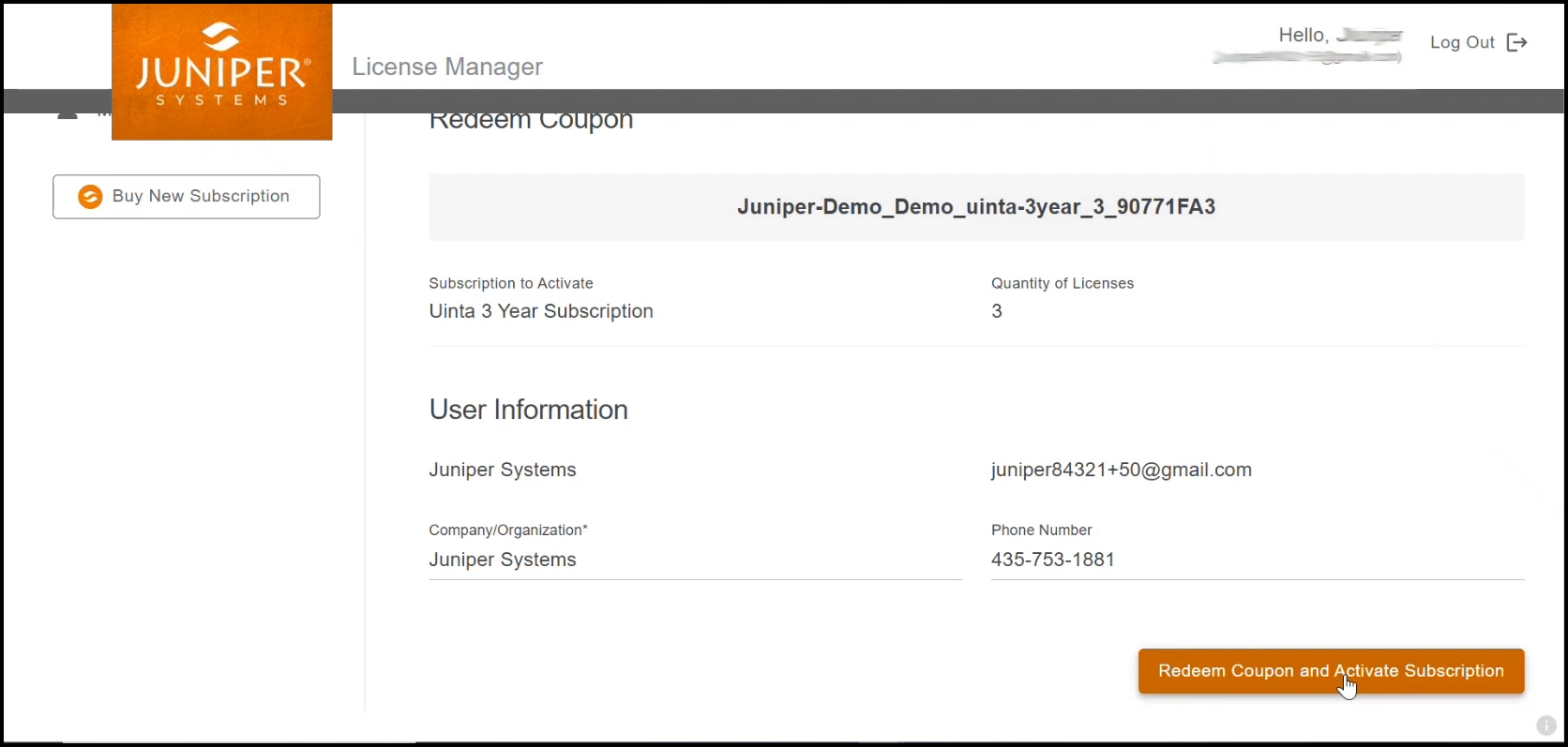This screenshot has height=747, width=1568.
Task: Click the User Information heading
Action: [528, 410]
